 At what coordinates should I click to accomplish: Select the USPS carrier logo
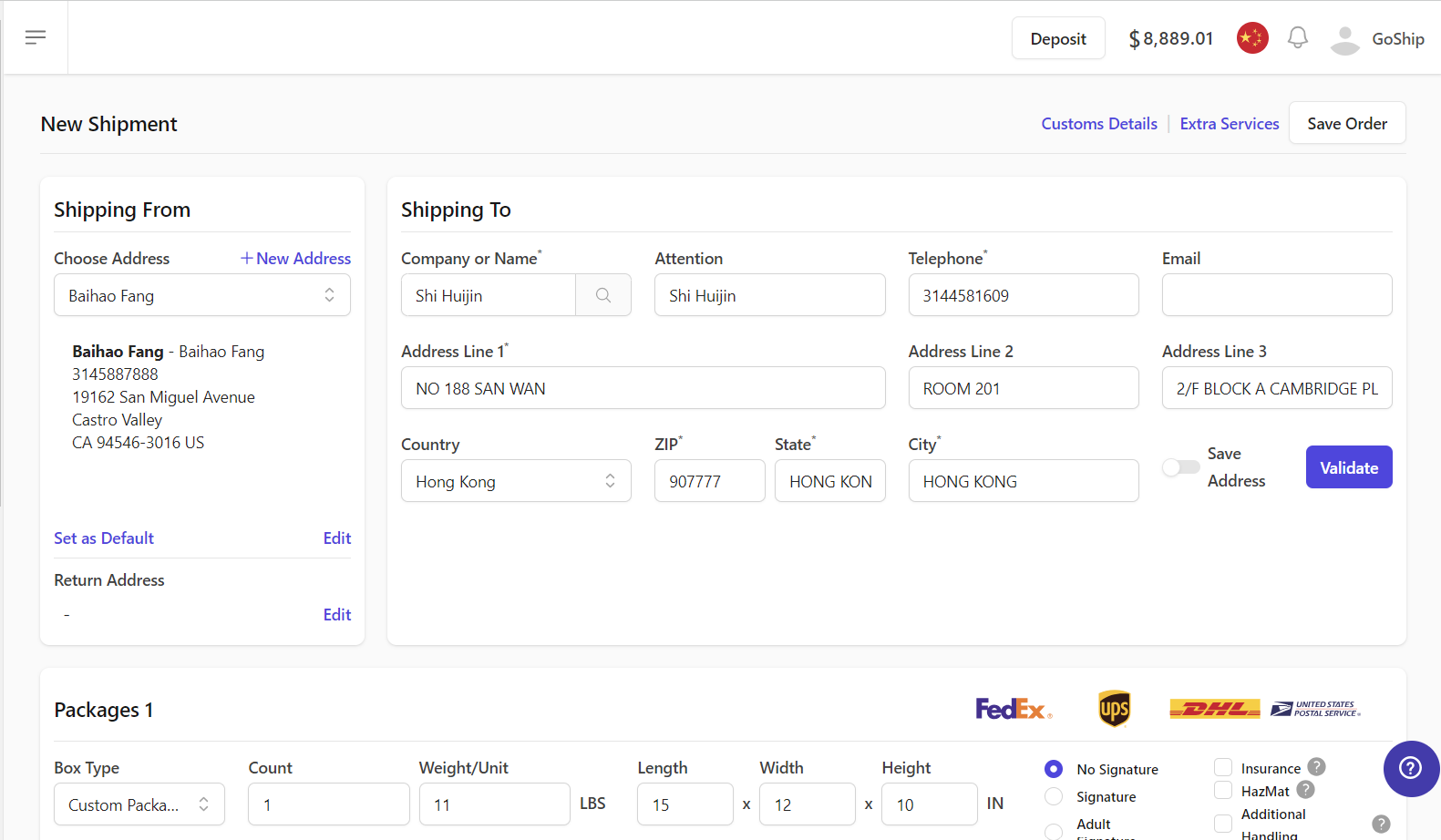click(x=1315, y=709)
